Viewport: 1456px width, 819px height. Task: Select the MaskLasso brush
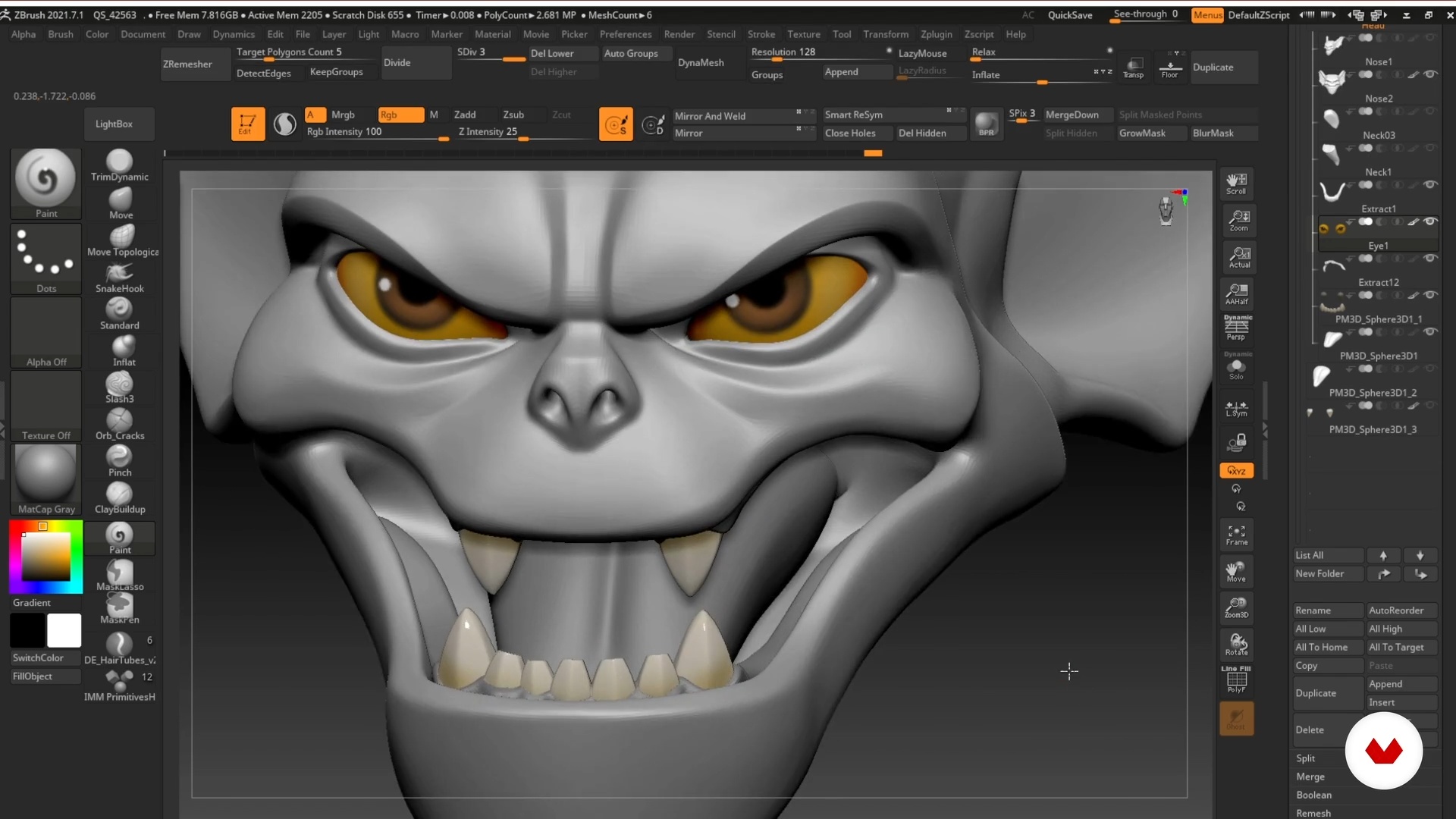point(120,575)
